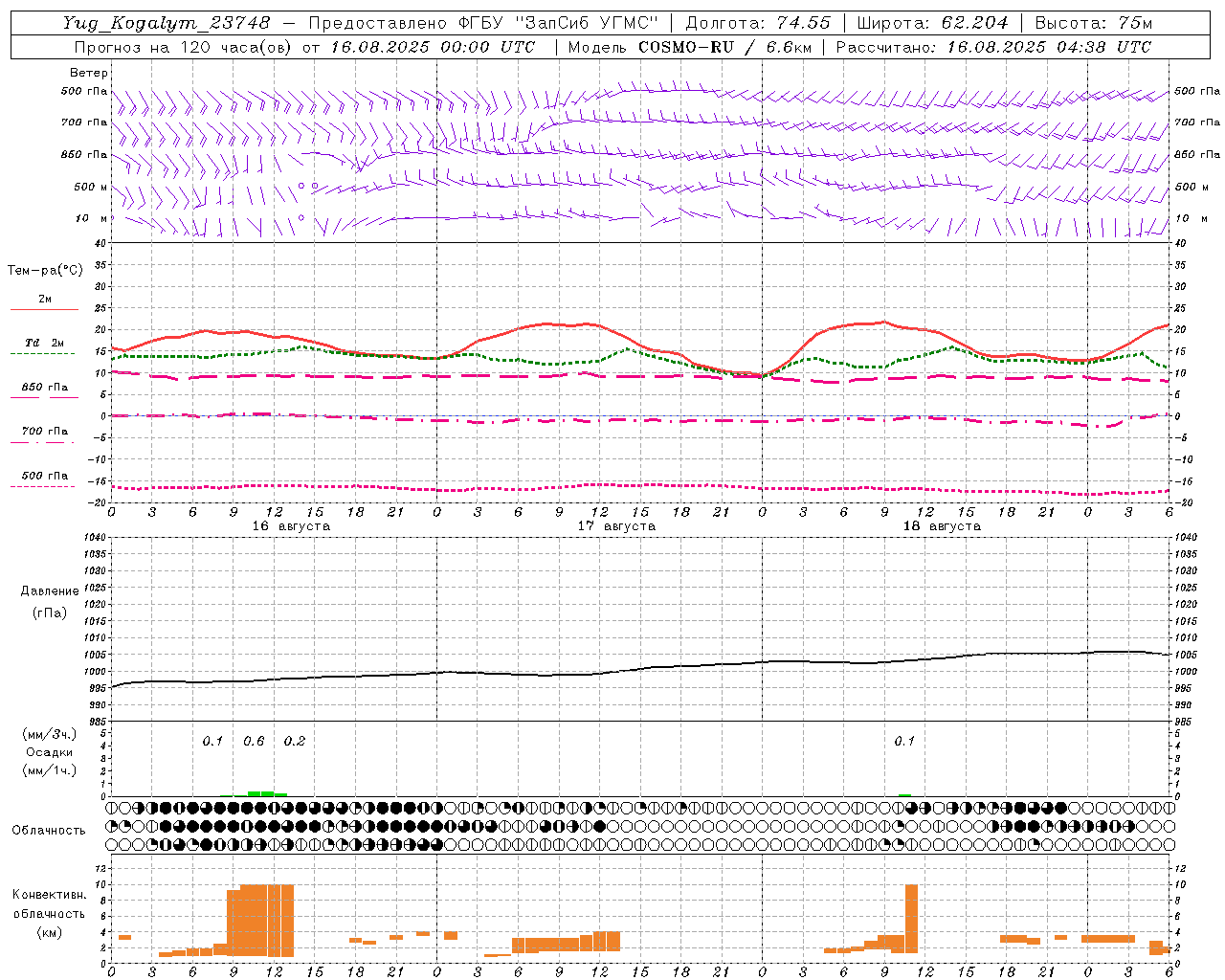
Task: Click the black pressure curve line
Action: click(x=639, y=669)
